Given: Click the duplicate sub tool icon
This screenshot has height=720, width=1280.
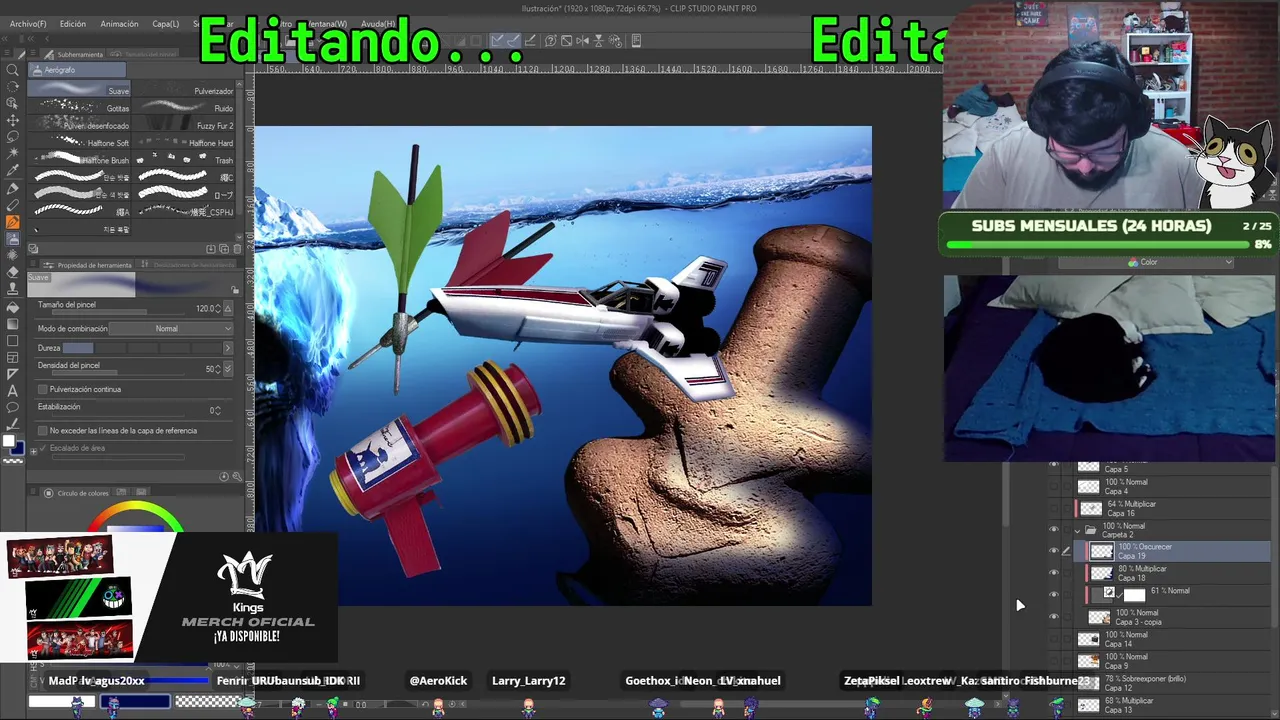Looking at the screenshot, I should [223, 249].
